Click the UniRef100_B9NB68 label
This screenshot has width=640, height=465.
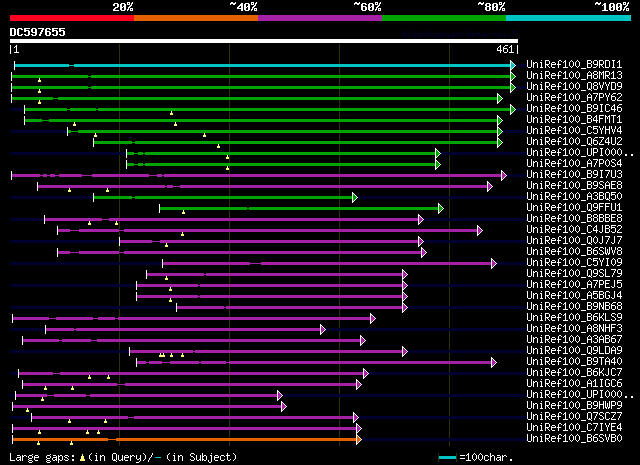(574, 307)
